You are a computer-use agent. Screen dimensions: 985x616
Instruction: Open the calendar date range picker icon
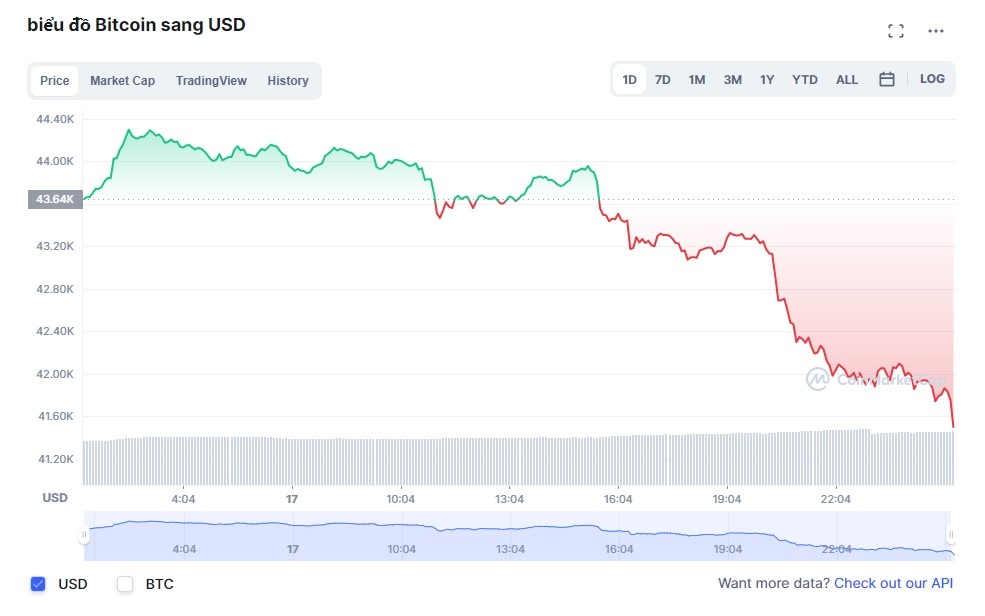click(886, 79)
